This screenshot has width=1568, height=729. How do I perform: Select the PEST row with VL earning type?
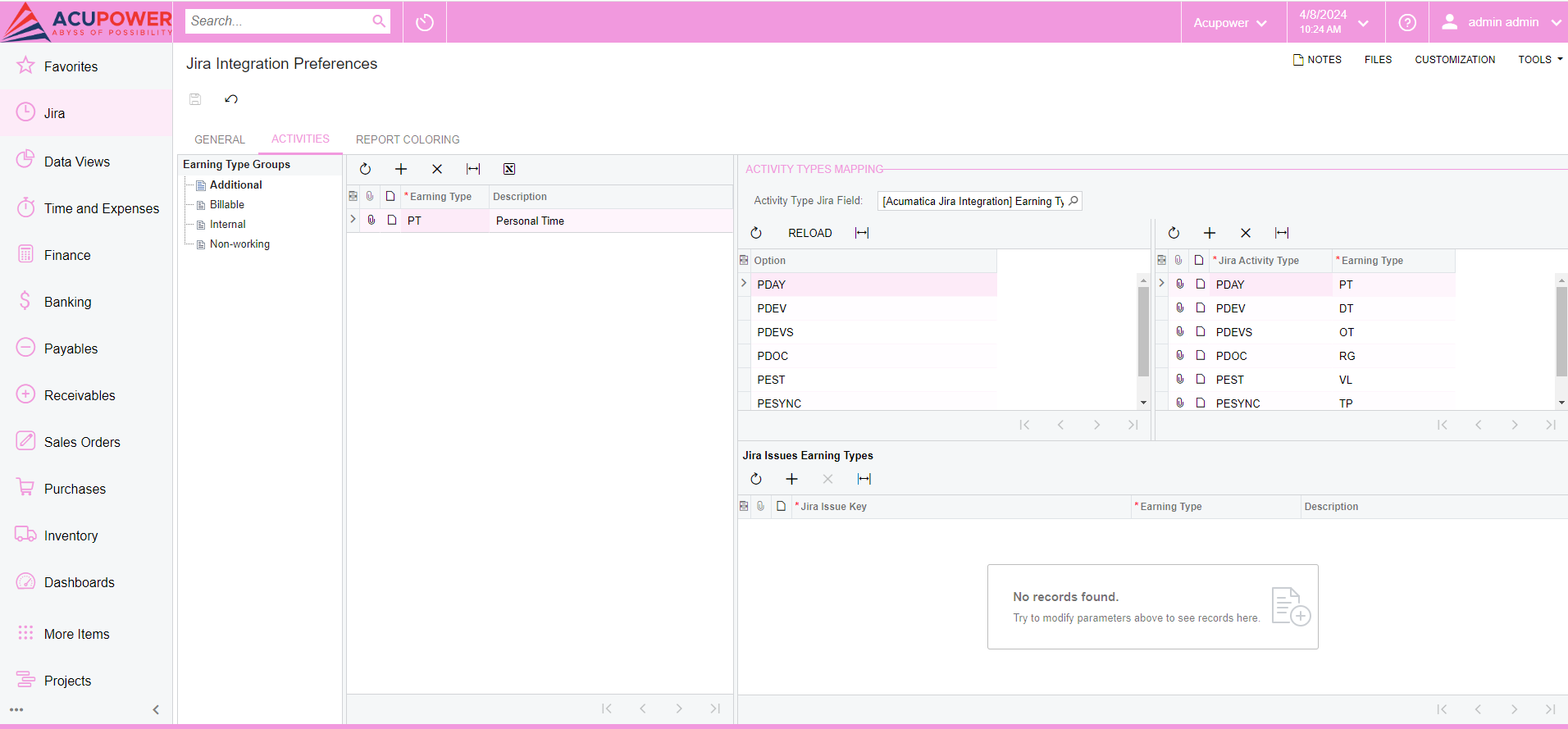tap(1307, 380)
